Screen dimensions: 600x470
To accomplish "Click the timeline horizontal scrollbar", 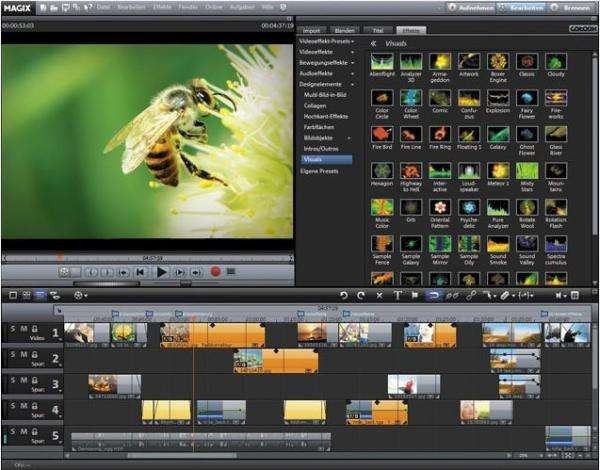I will point(182,455).
